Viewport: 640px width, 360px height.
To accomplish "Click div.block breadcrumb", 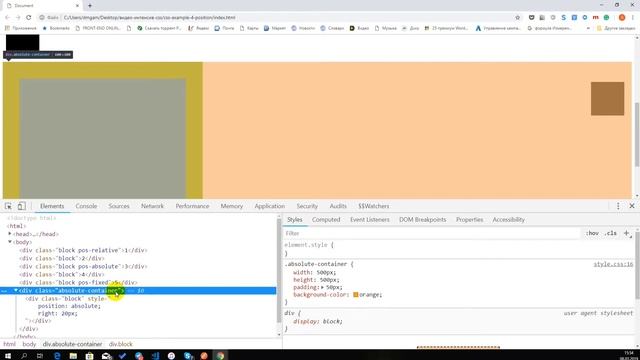I will 120,344.
